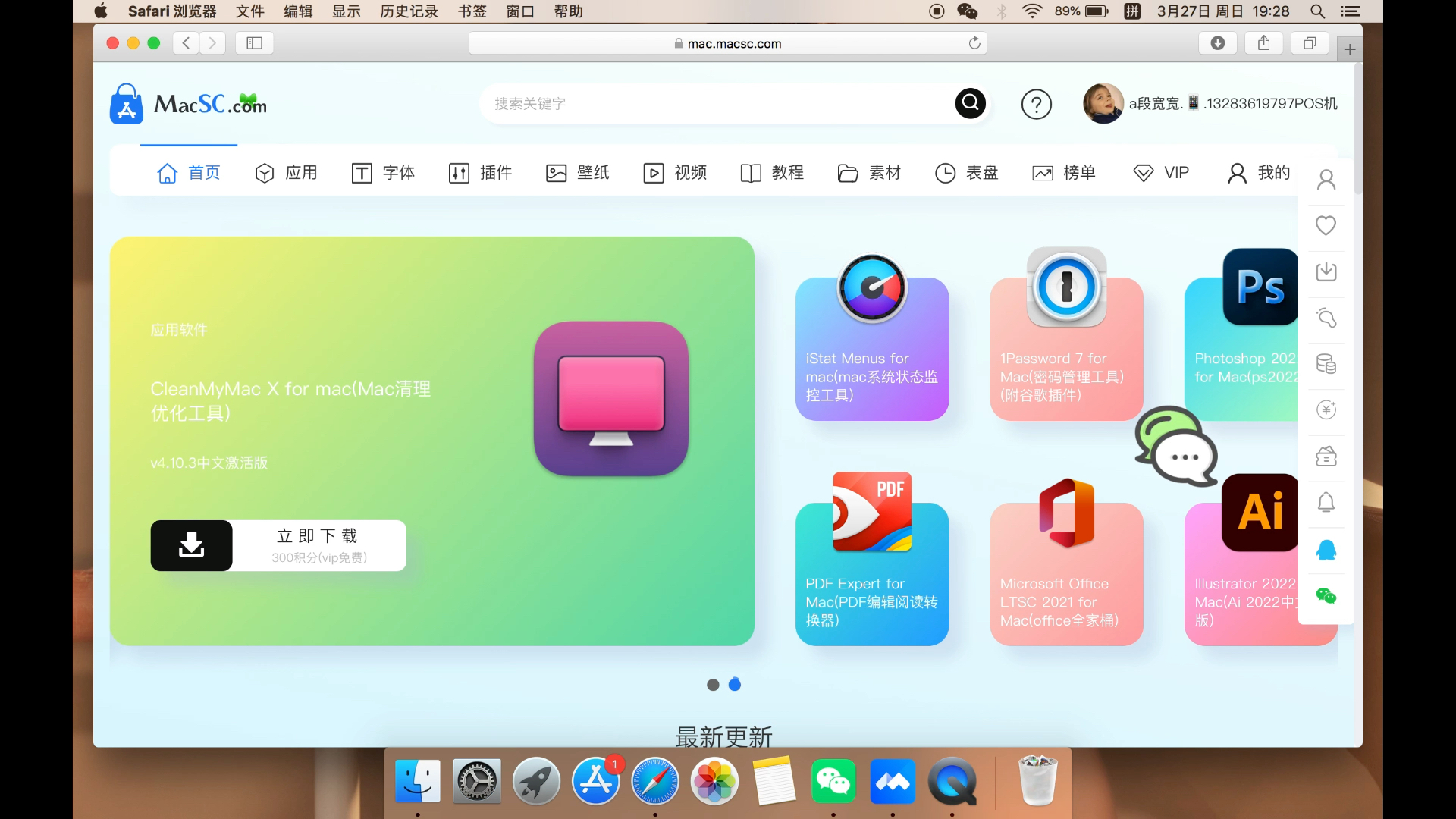The image size is (1456, 819).
Task: Click the search magnifier button
Action: click(970, 103)
